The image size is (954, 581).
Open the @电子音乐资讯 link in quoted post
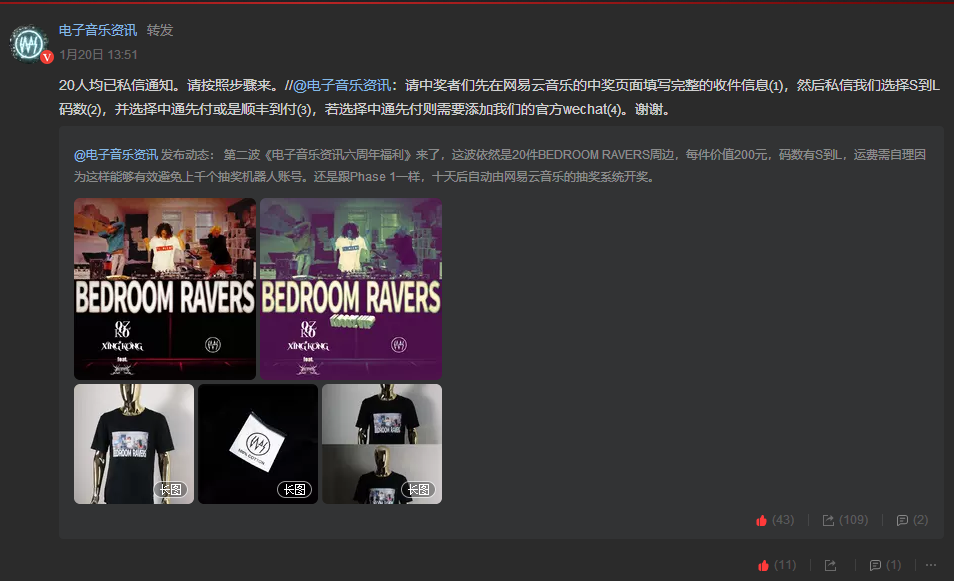(x=116, y=155)
